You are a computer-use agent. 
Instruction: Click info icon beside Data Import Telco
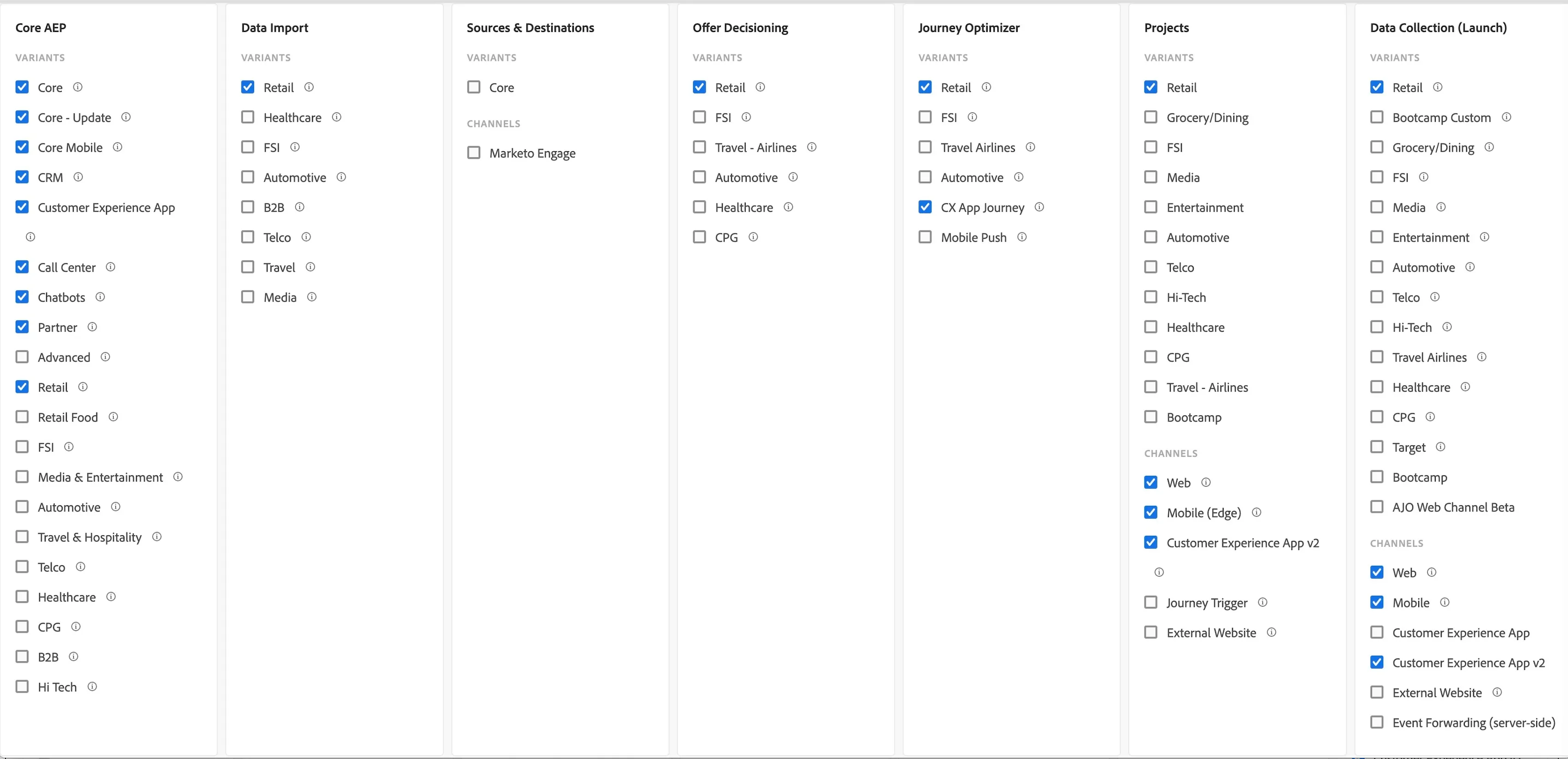[306, 237]
